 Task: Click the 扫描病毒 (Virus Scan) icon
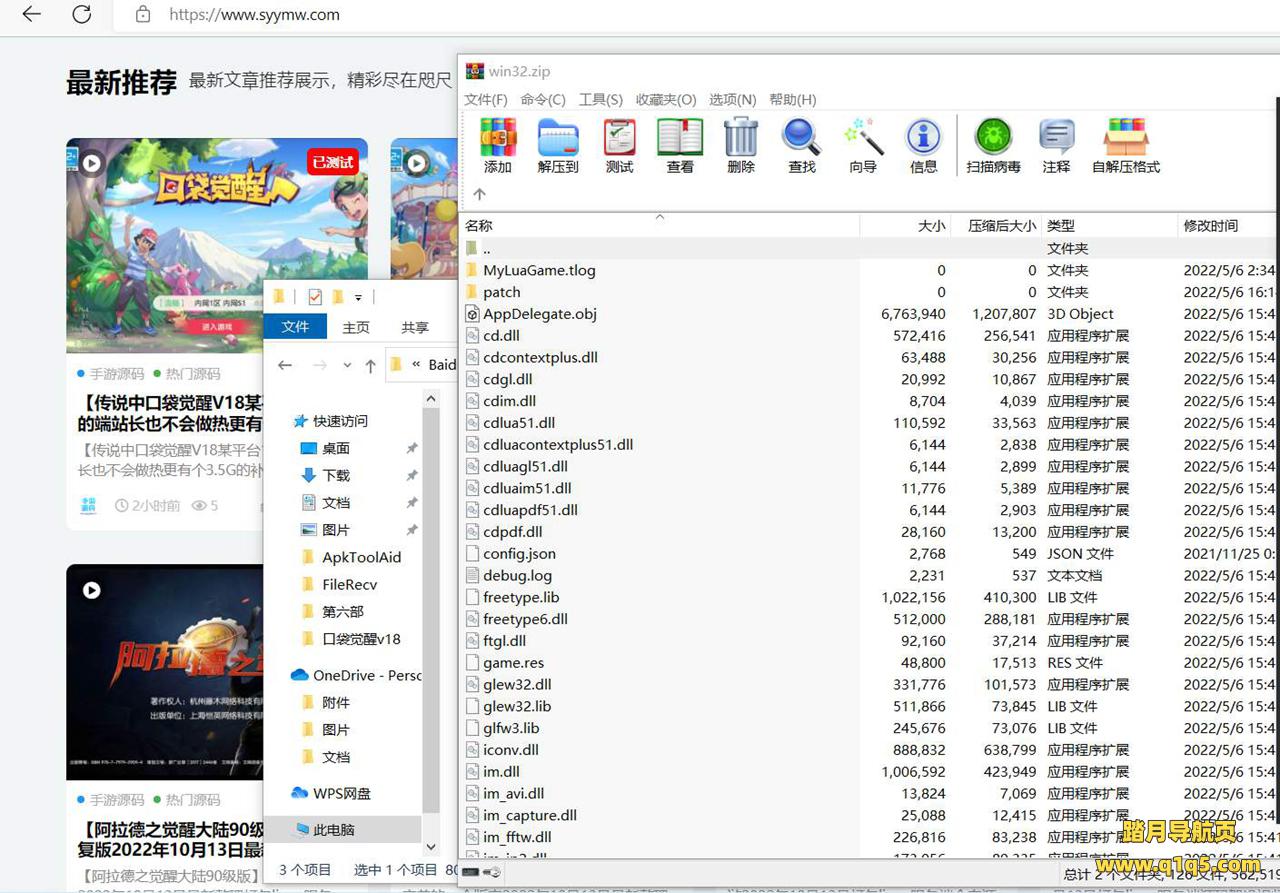(x=993, y=145)
